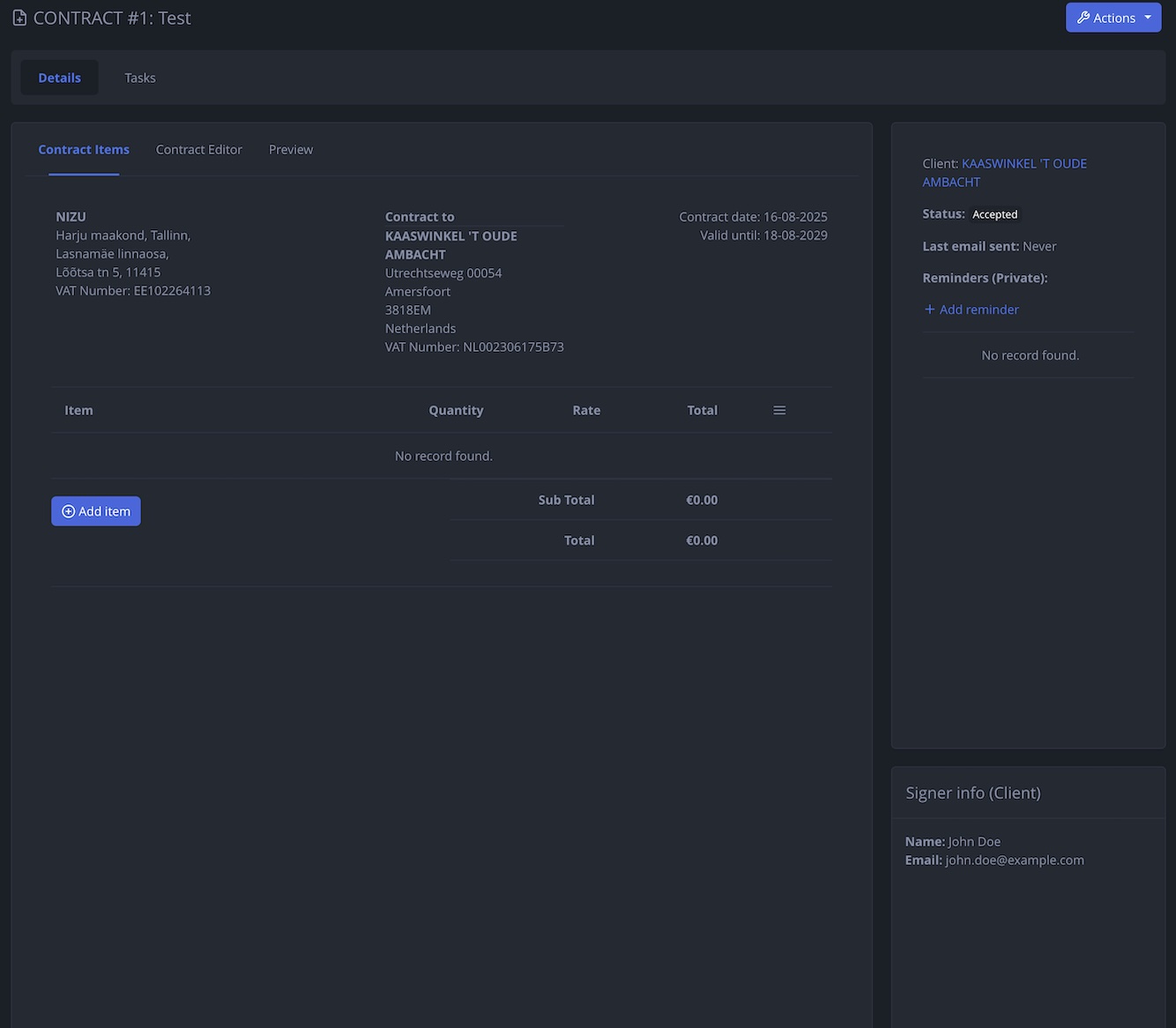Select the Quantity column header
Image resolution: width=1176 pixels, height=1028 pixels.
pos(456,409)
